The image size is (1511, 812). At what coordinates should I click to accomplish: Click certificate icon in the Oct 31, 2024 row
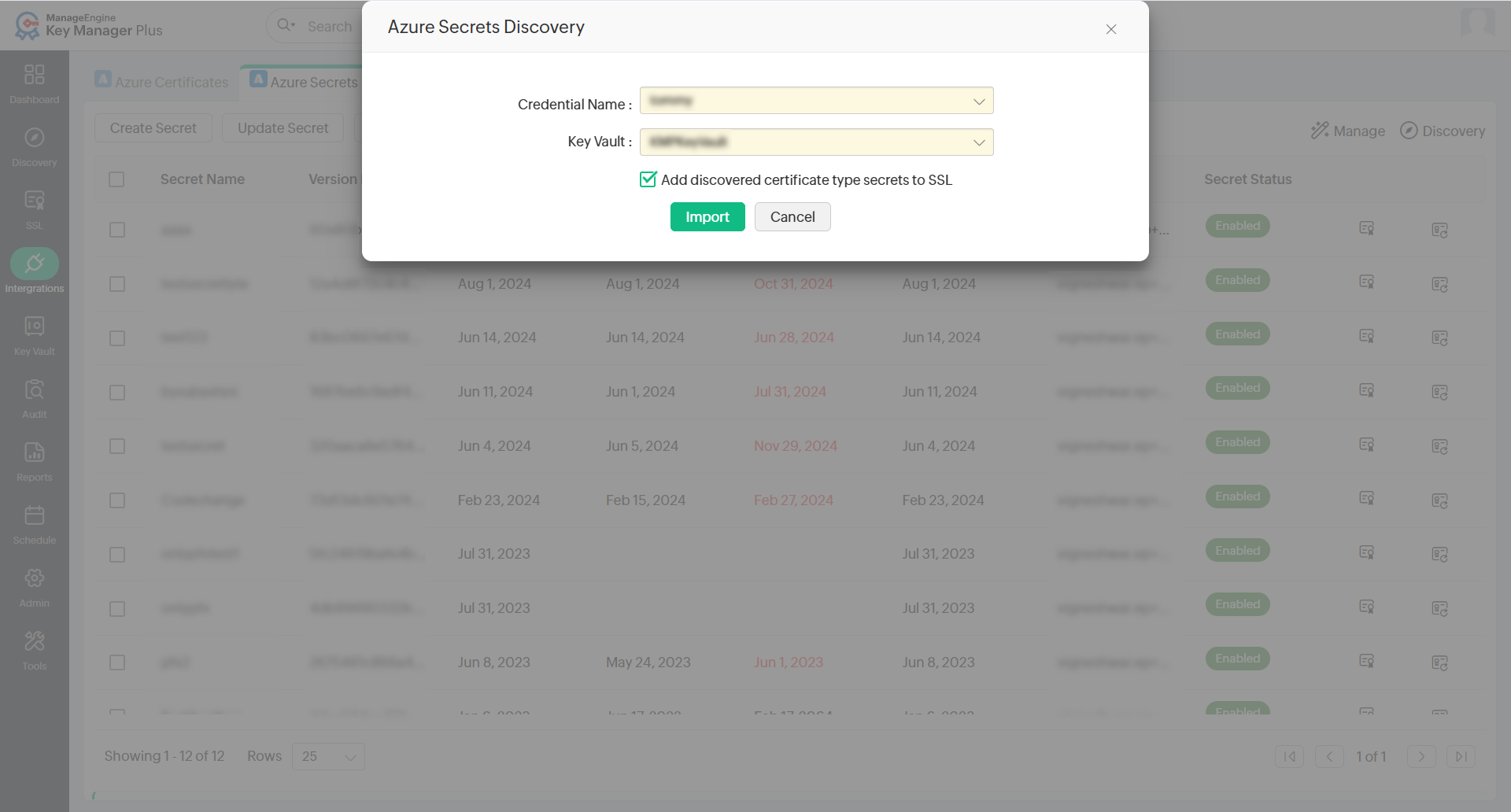coord(1367,282)
